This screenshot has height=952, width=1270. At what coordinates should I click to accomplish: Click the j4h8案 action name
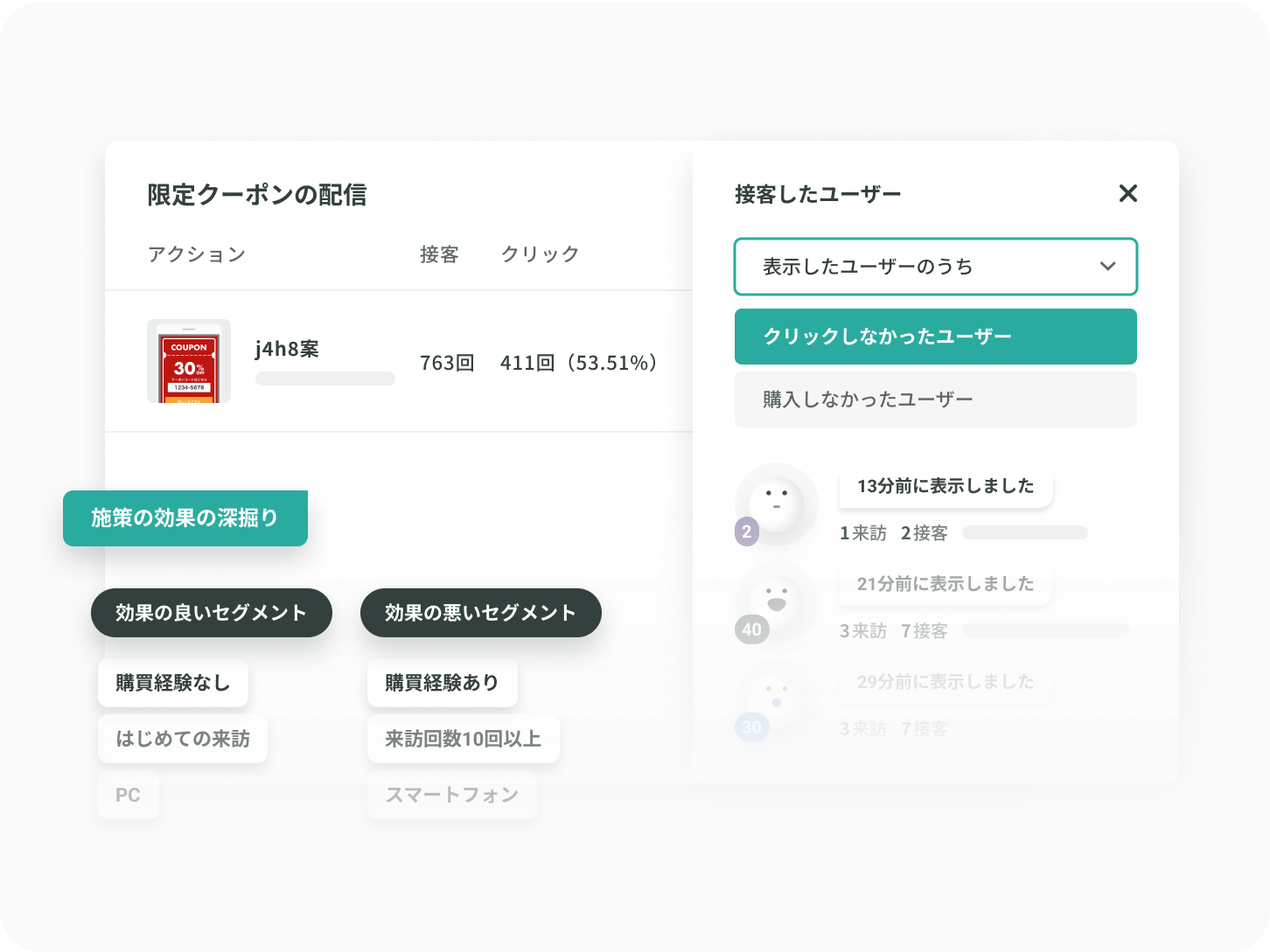287,349
